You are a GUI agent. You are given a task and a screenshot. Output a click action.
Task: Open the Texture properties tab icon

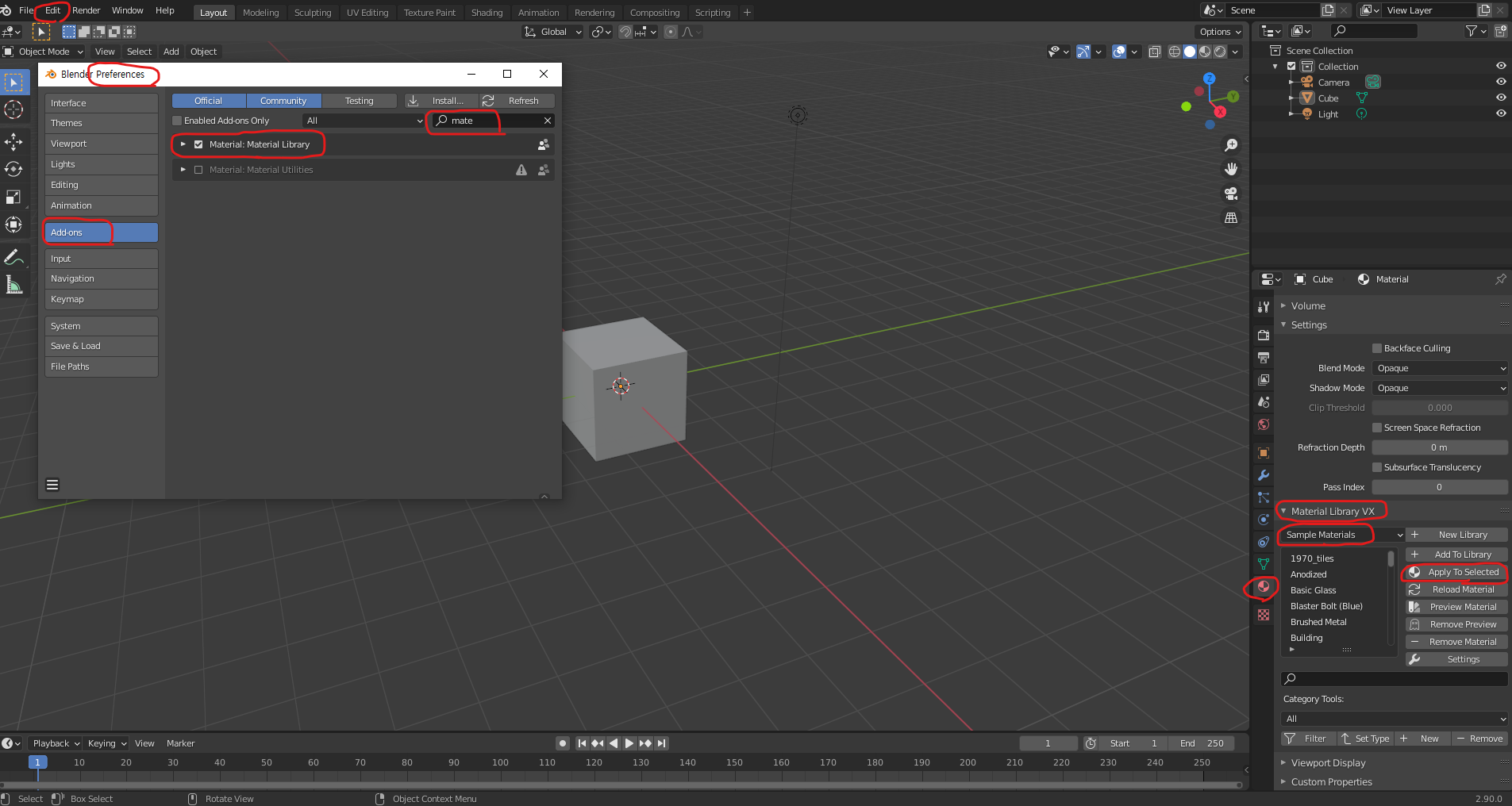pos(1264,615)
